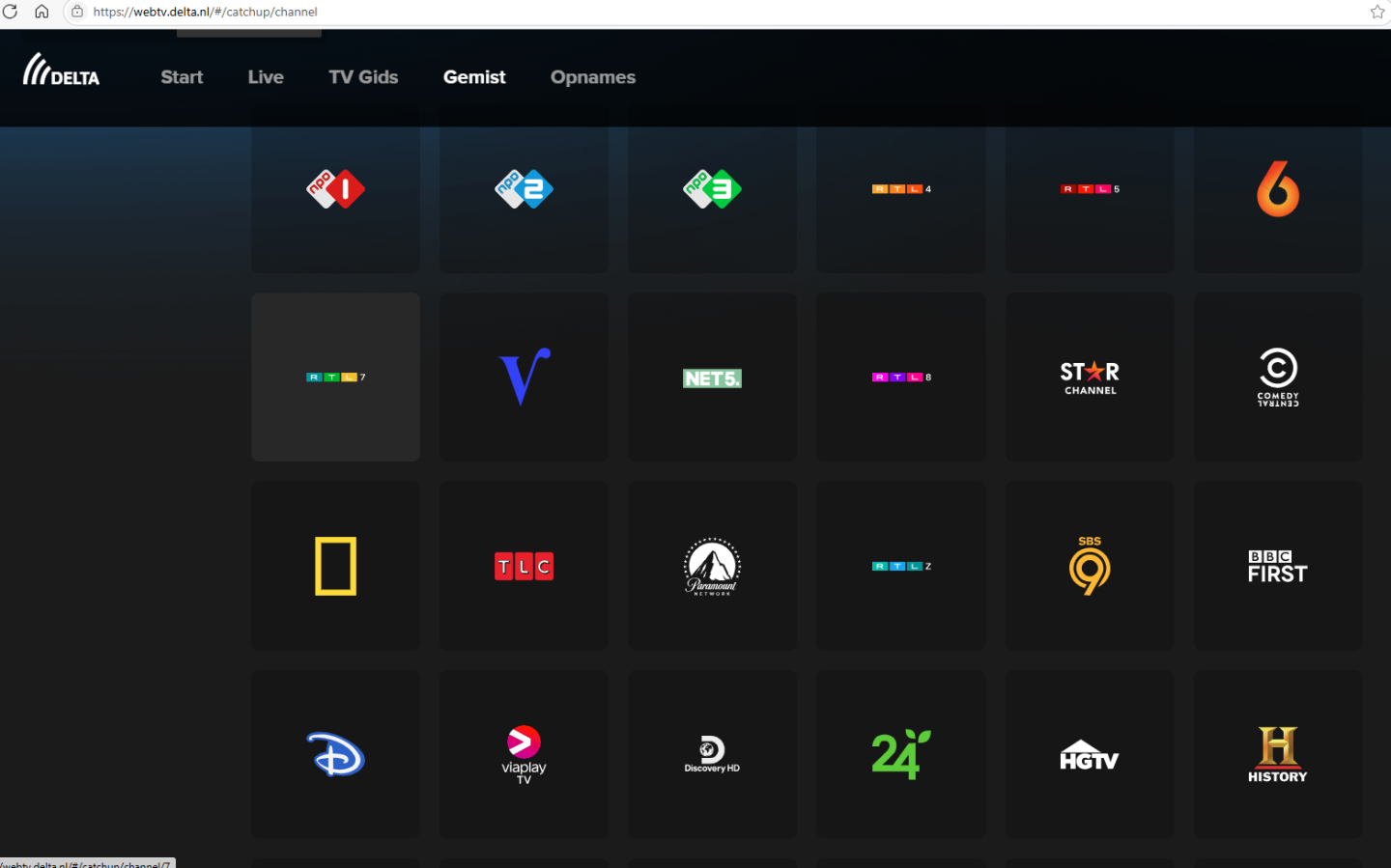Image resolution: width=1391 pixels, height=868 pixels.
Task: Bookmark this page with the star
Action: click(x=1377, y=12)
